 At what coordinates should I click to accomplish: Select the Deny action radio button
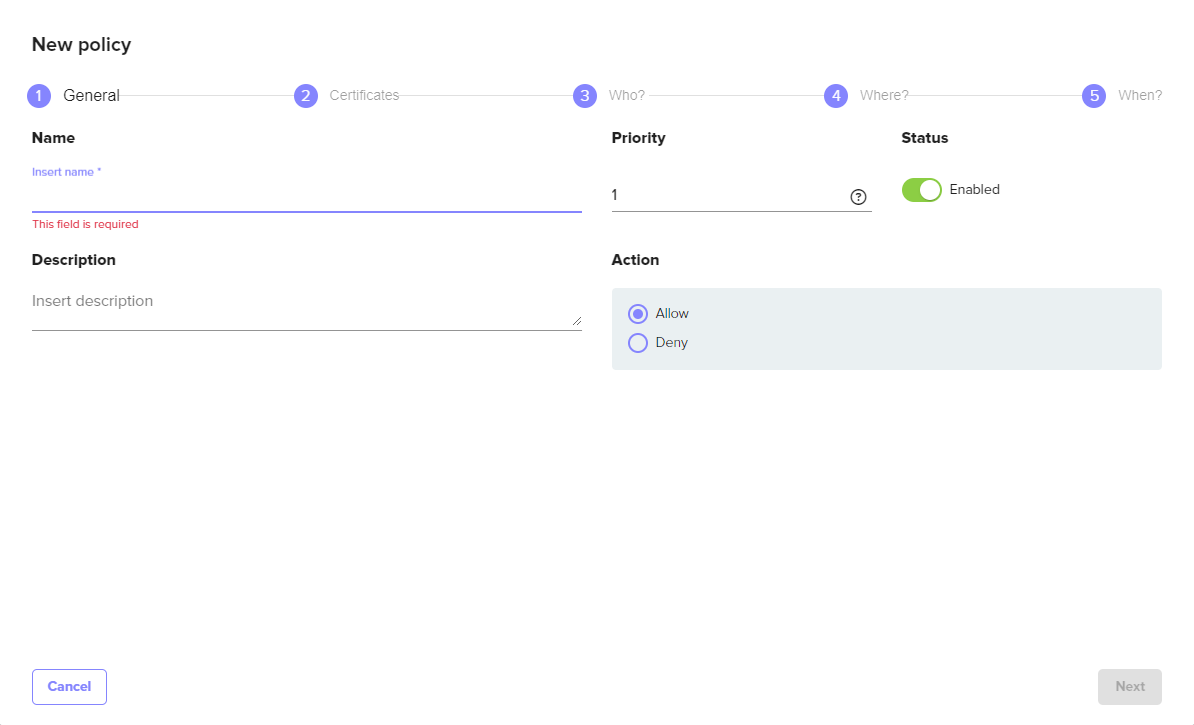pyautogui.click(x=638, y=343)
